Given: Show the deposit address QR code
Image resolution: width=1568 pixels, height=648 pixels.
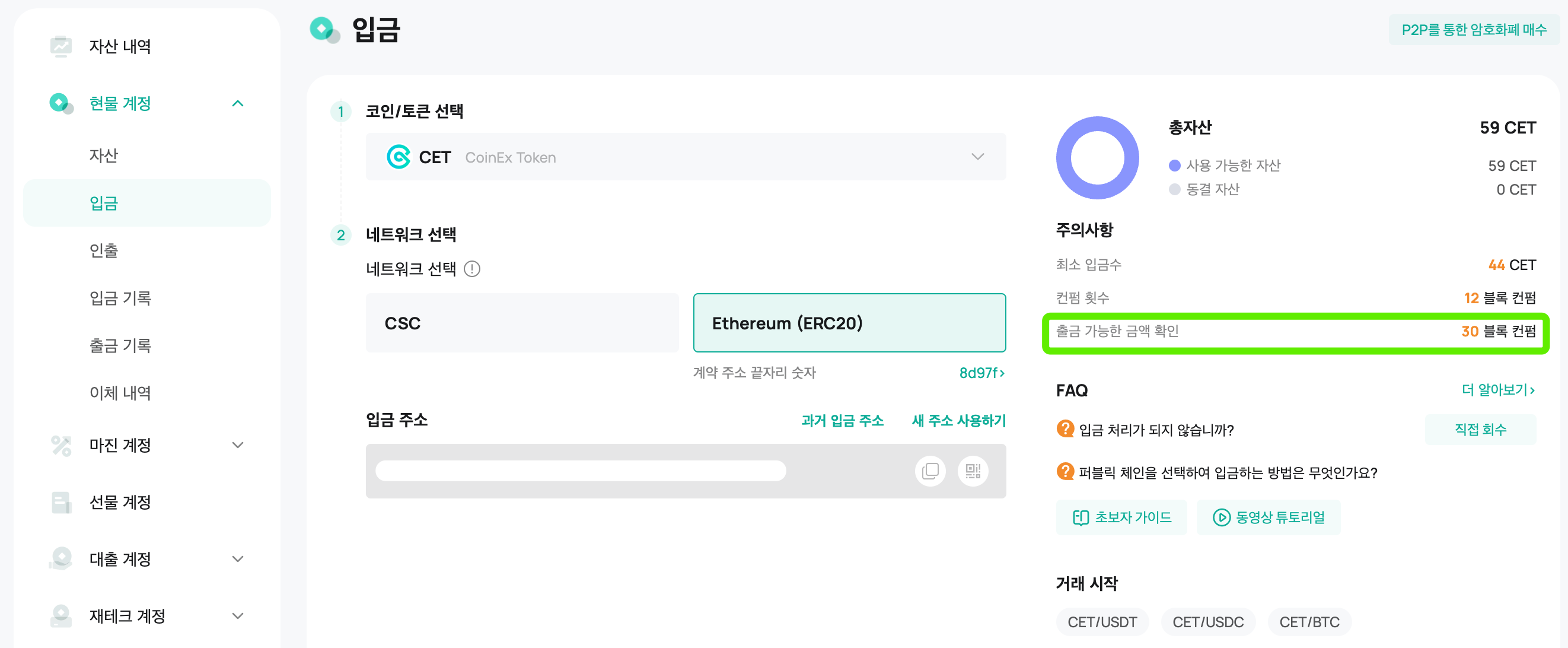Looking at the screenshot, I should pos(973,471).
